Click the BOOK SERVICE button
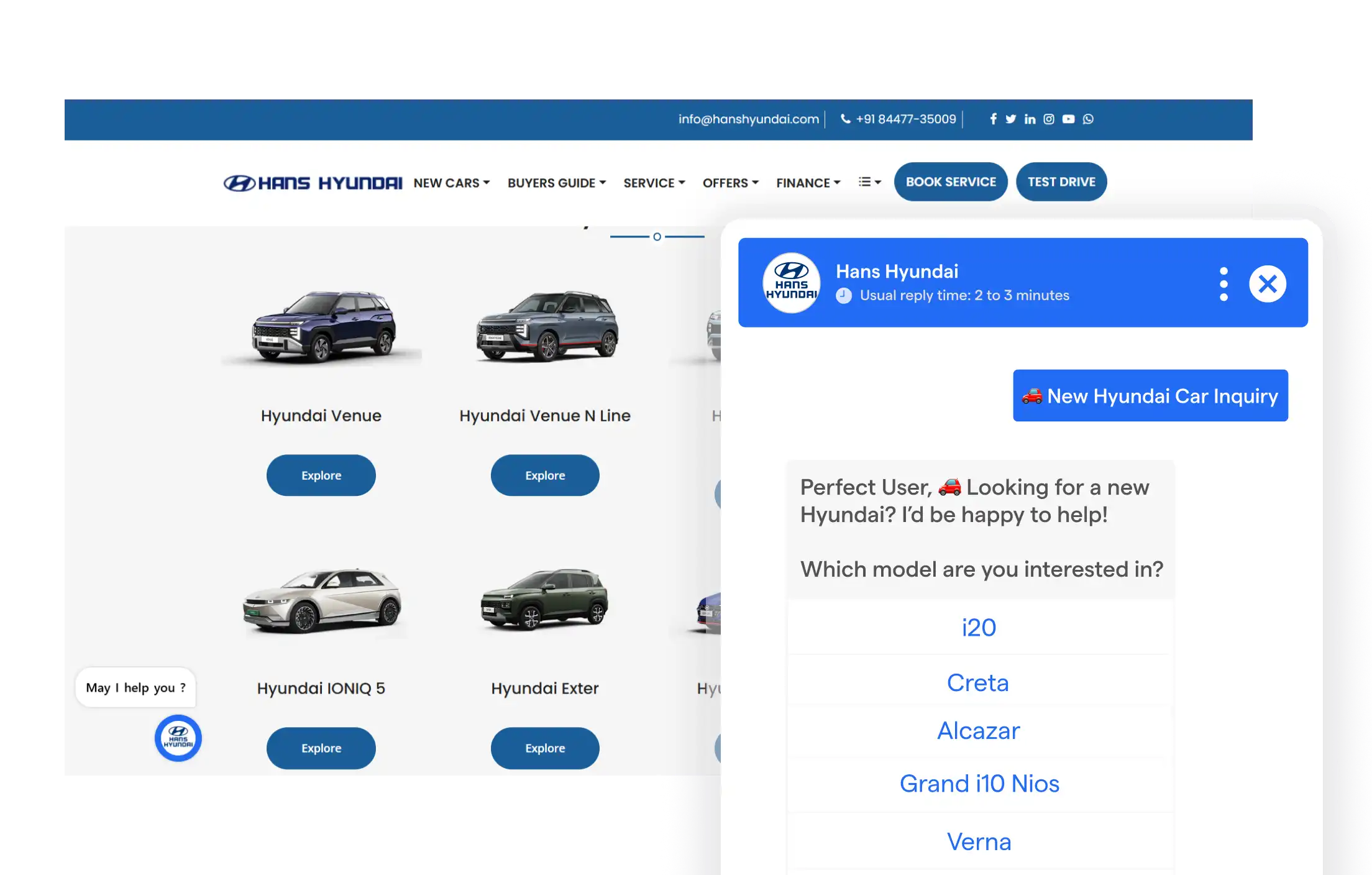The height and width of the screenshot is (875, 1372). 951,181
